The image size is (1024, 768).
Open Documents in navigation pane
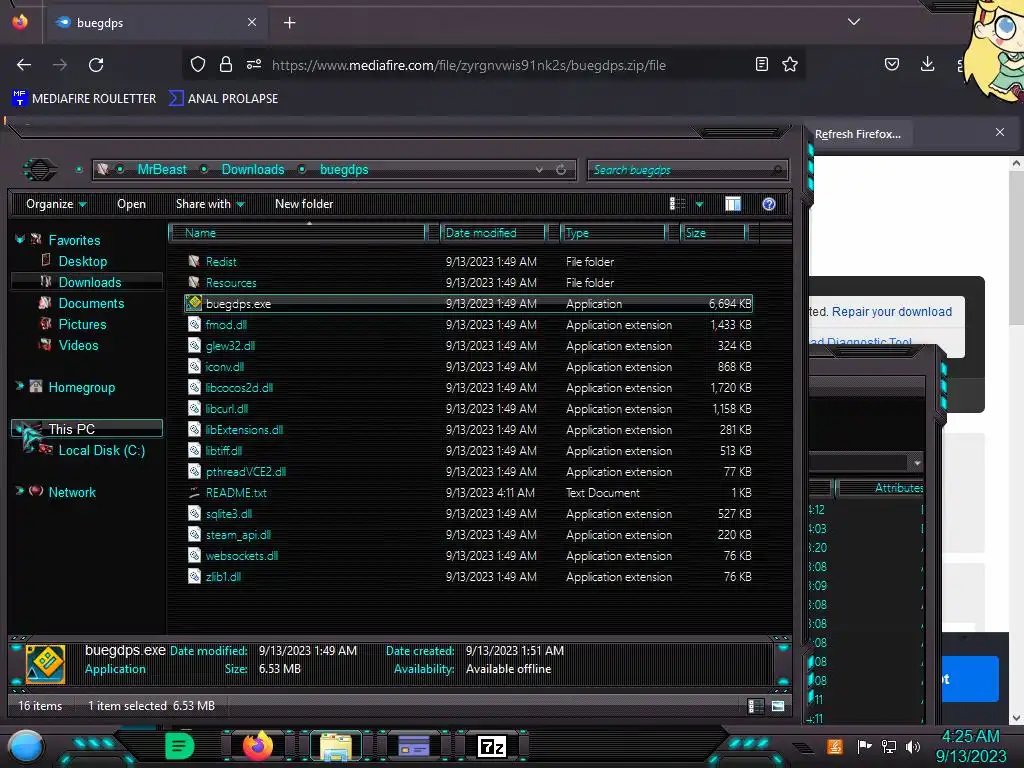click(x=91, y=303)
